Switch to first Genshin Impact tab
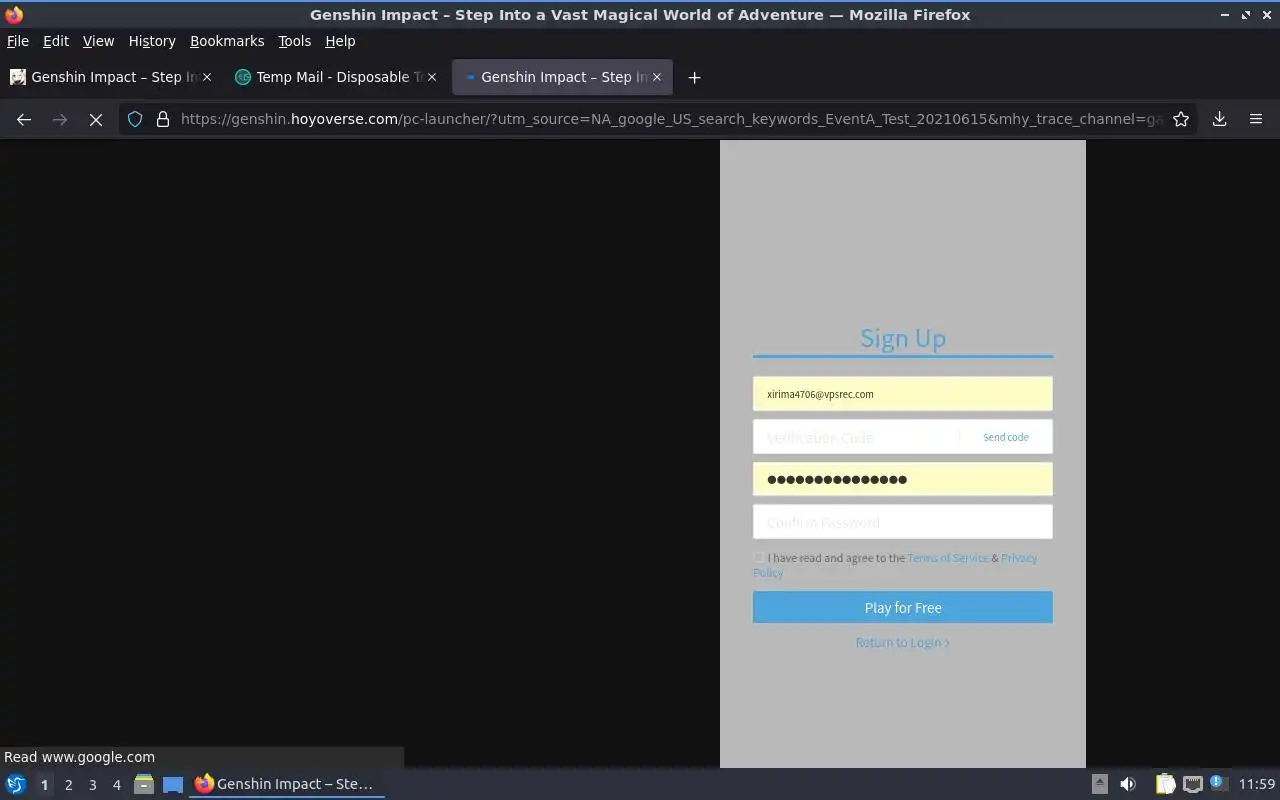Screen dimensions: 1280x800 [x=110, y=77]
